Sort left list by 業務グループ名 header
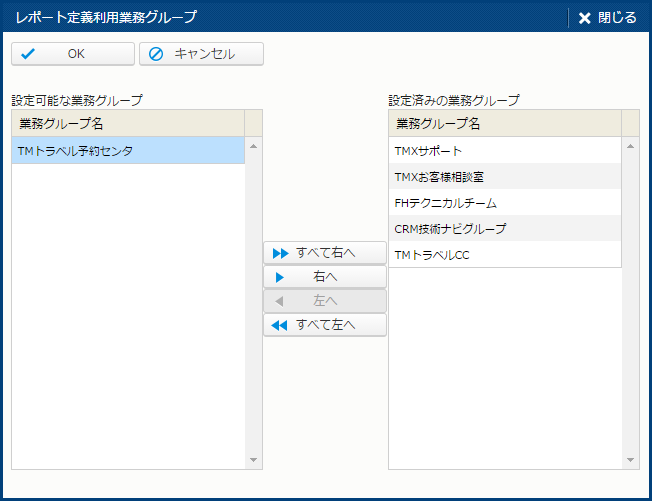 pyautogui.click(x=127, y=124)
